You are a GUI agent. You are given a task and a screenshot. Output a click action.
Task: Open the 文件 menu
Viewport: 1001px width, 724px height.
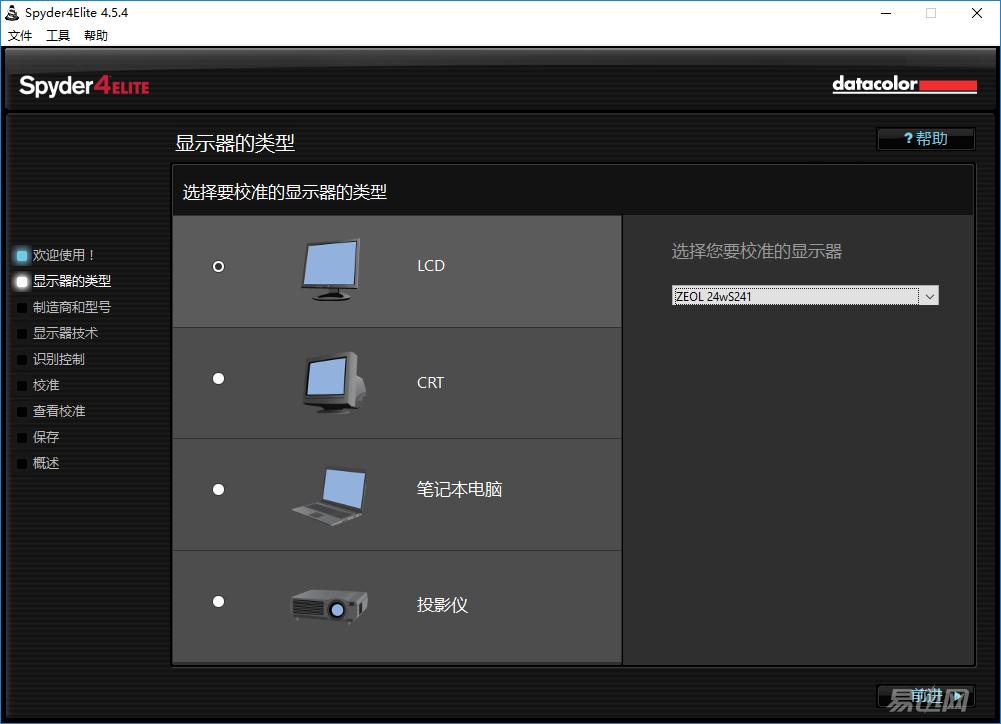point(20,36)
